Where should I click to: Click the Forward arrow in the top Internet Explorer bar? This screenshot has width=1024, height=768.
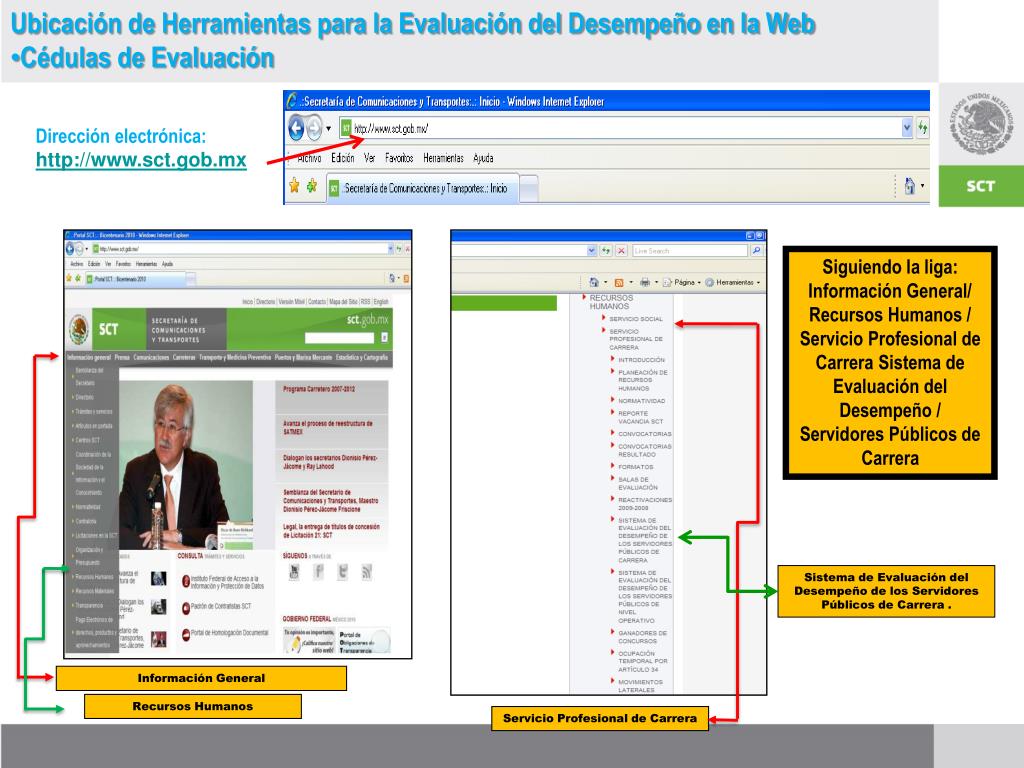point(314,128)
